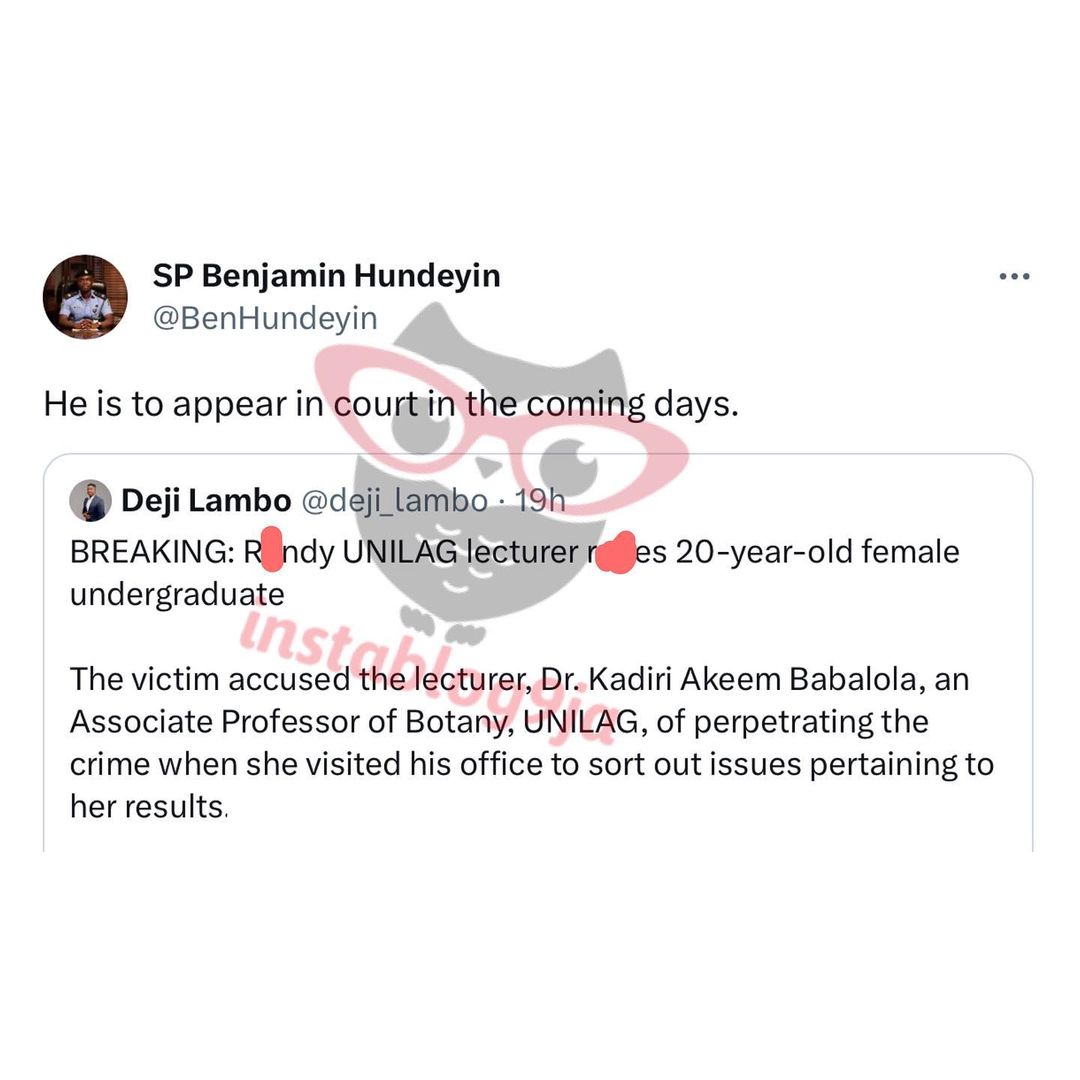Click 'her results' at end of quoted tweet

coord(147,807)
